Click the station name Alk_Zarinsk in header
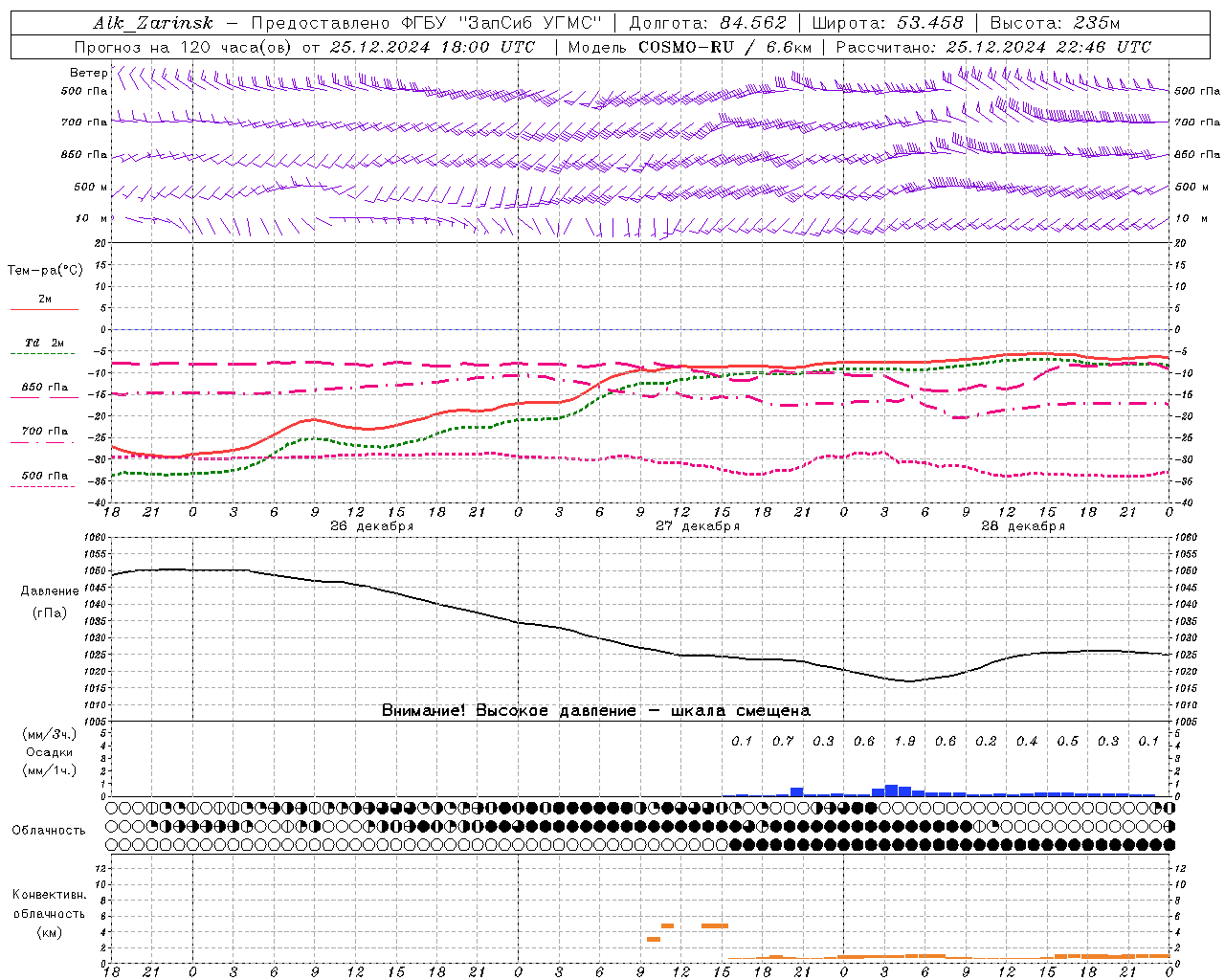The width and height of the screenshot is (1225, 980). coord(153,23)
